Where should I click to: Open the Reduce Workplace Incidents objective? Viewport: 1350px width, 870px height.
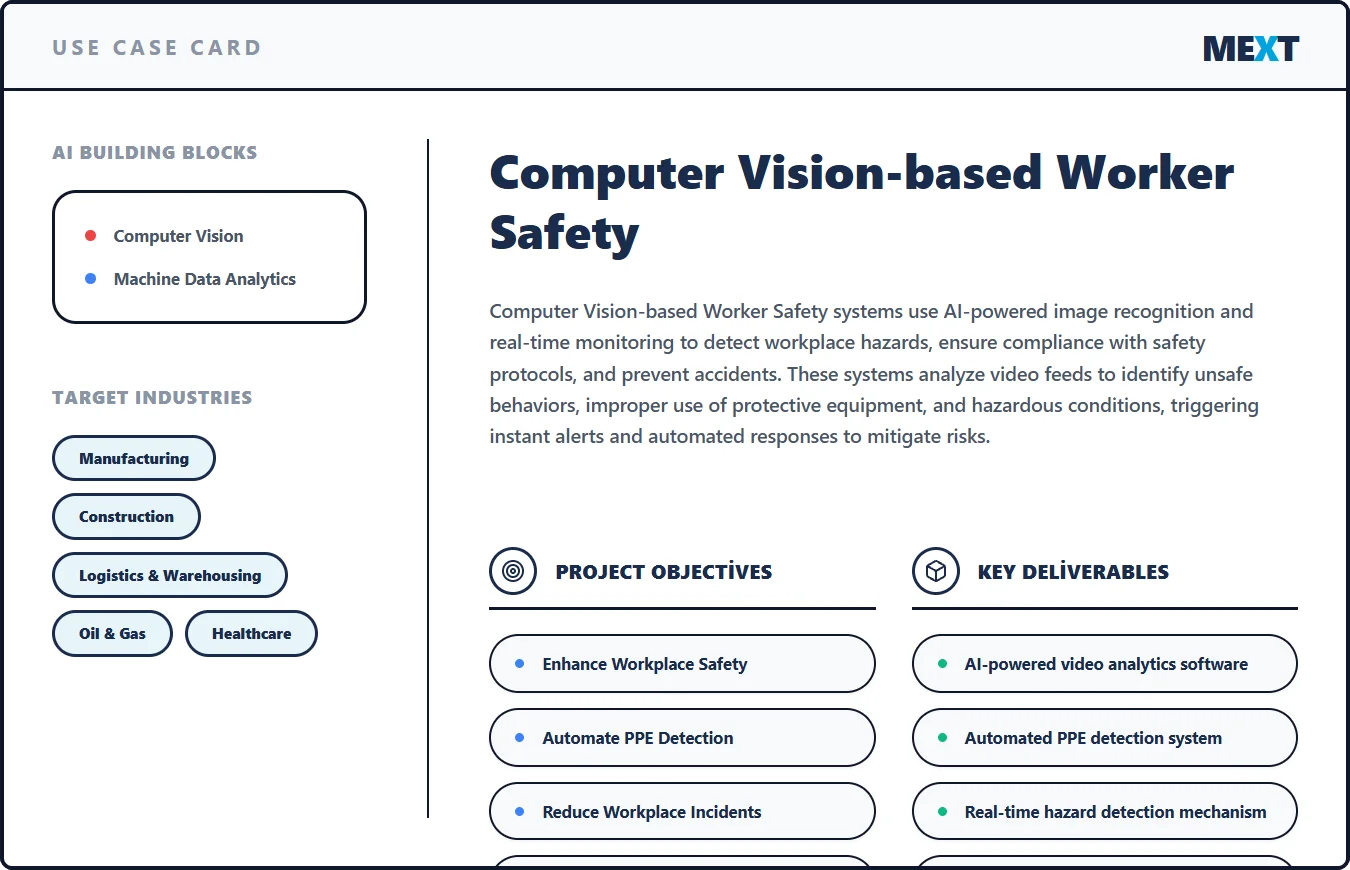tap(682, 812)
